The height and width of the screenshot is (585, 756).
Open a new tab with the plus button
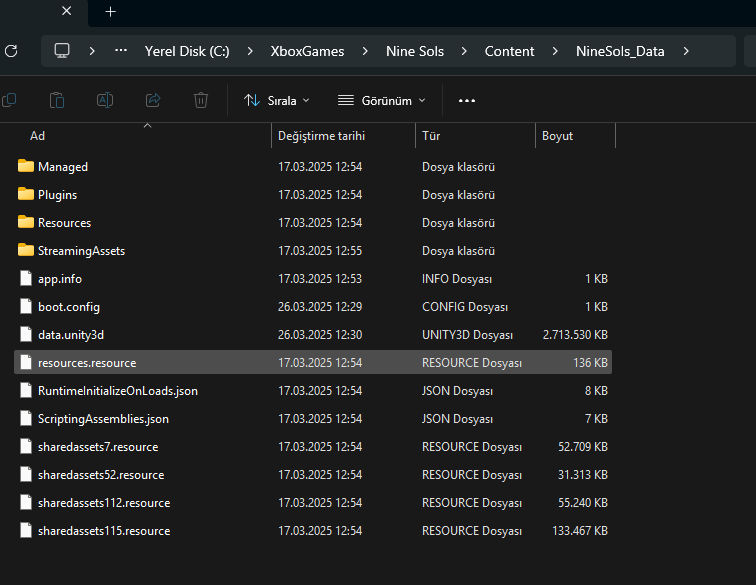tap(110, 12)
